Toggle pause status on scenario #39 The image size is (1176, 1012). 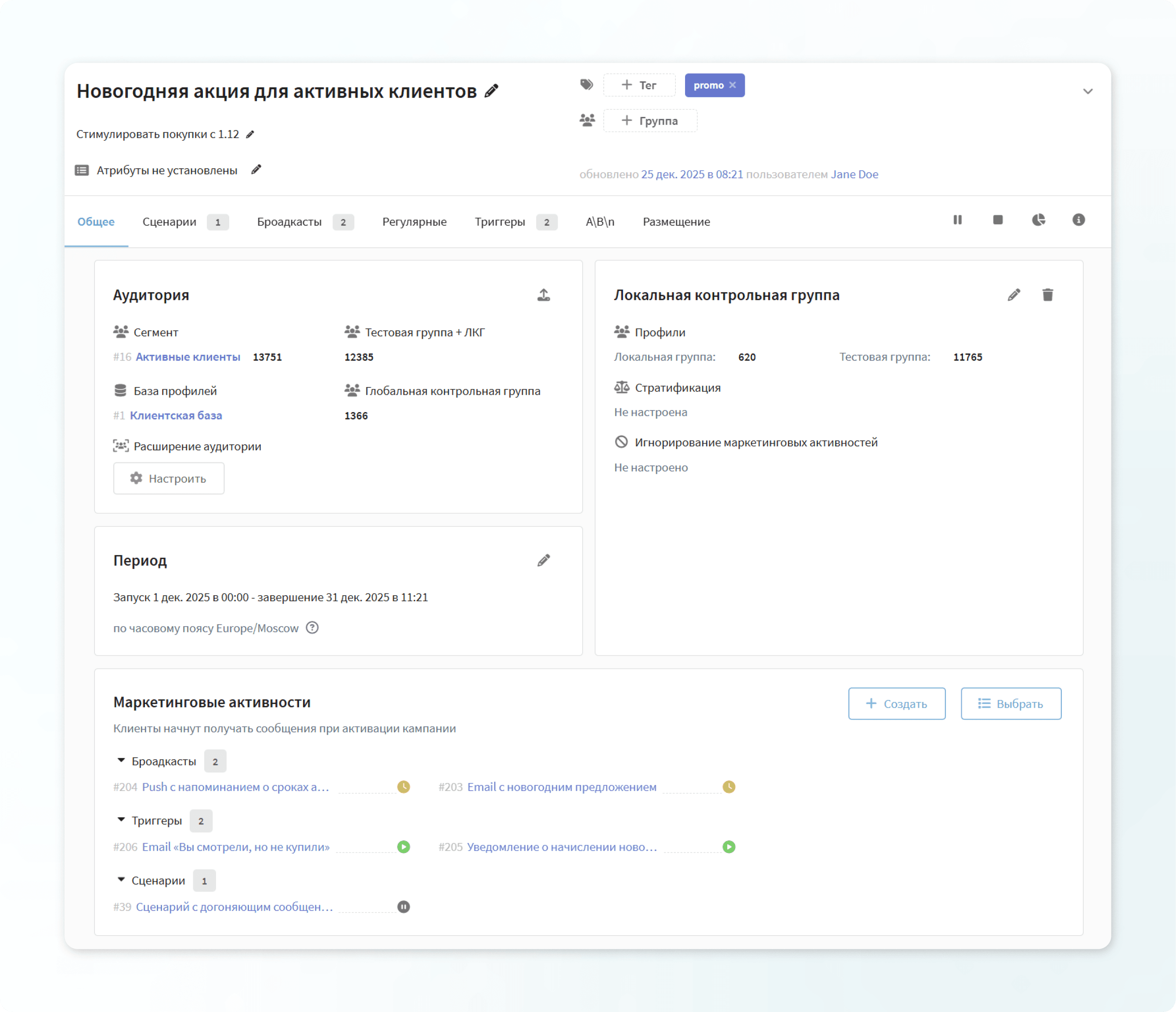point(404,907)
